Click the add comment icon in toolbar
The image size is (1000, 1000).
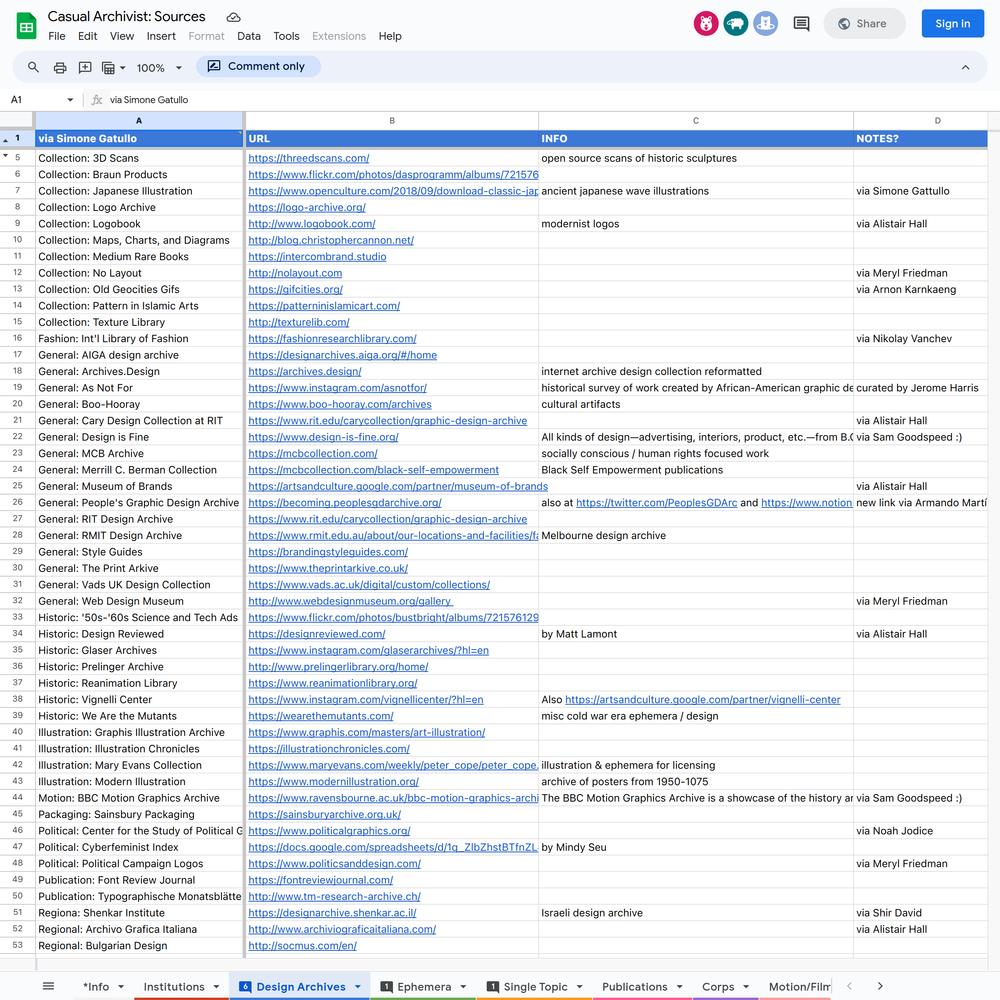pyautogui.click(x=85, y=68)
